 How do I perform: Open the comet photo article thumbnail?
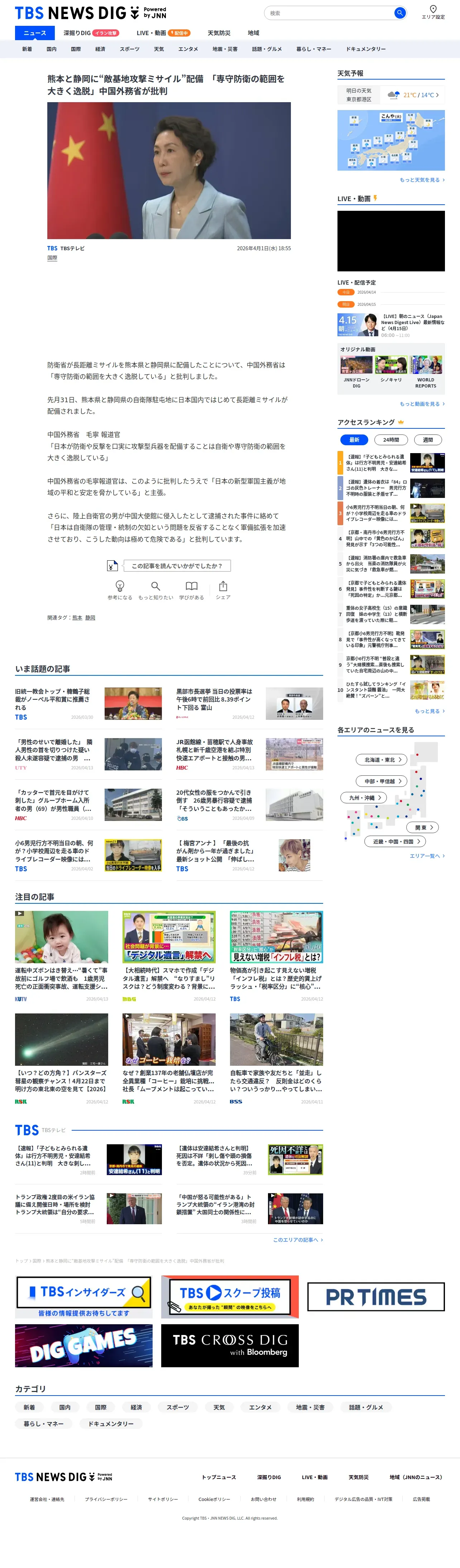coord(62,1040)
